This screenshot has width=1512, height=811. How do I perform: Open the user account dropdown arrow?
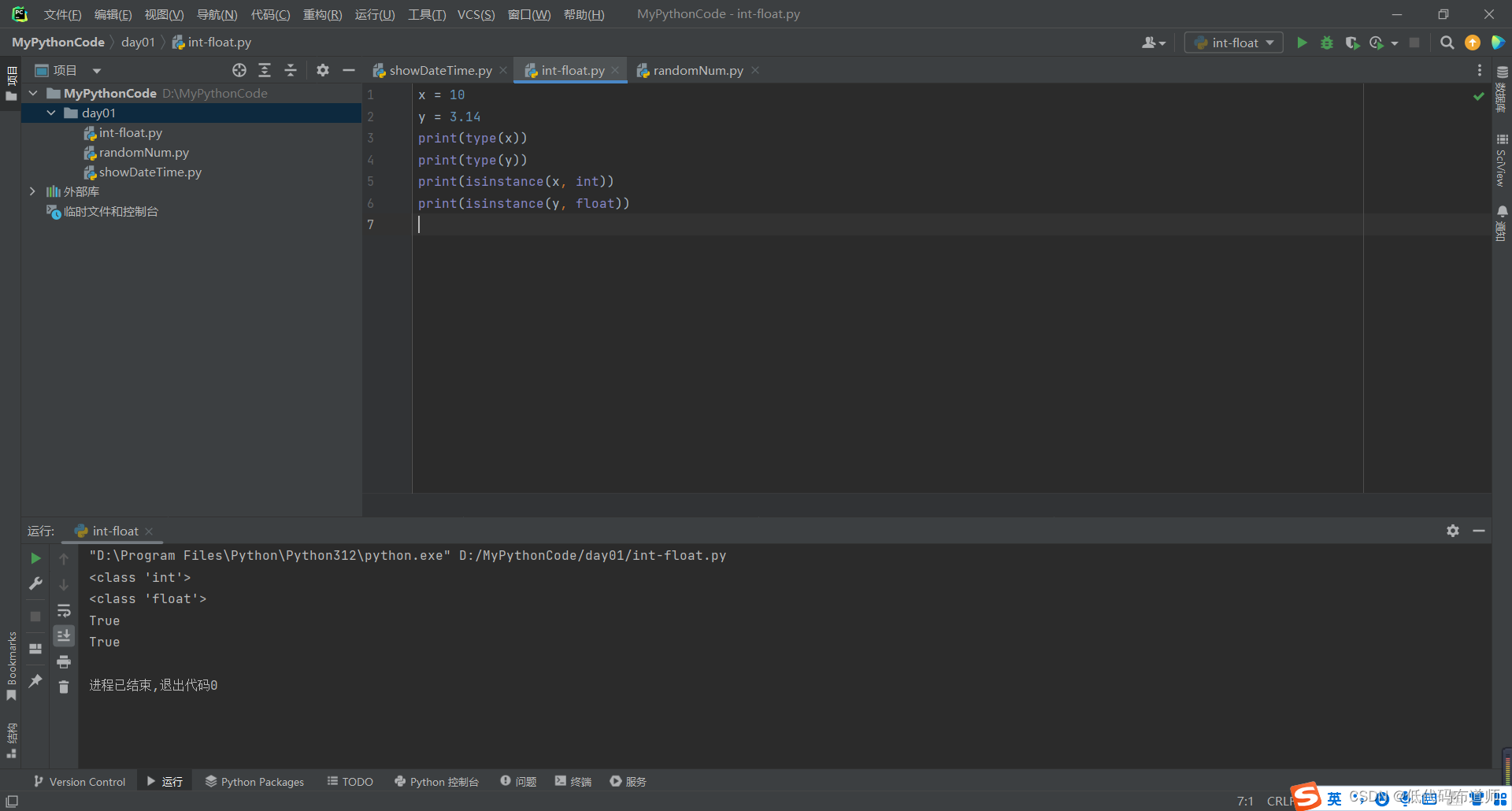coord(1162,43)
